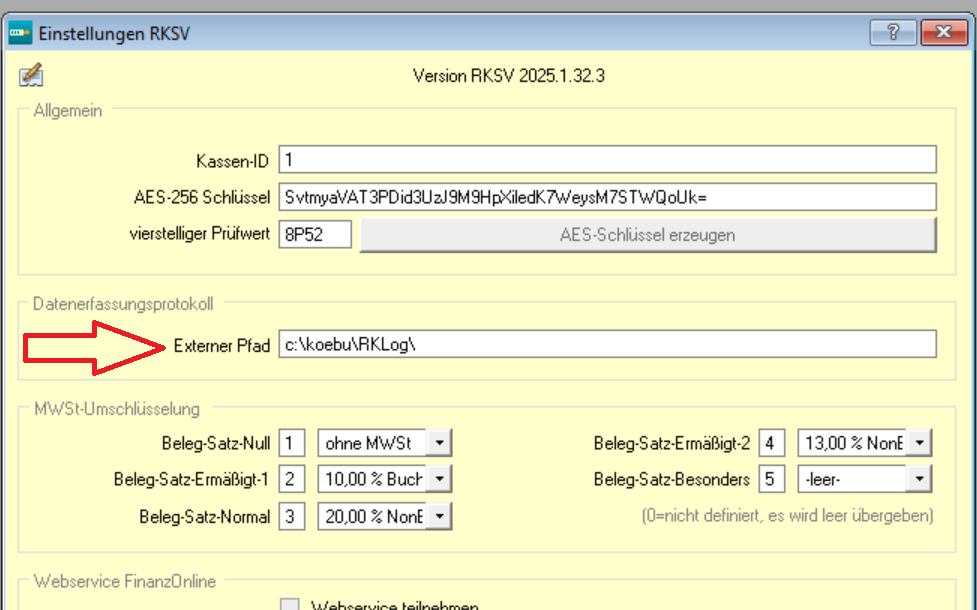The height and width of the screenshot is (610, 977).
Task: Click the Allgemein group title
Action: 68,111
